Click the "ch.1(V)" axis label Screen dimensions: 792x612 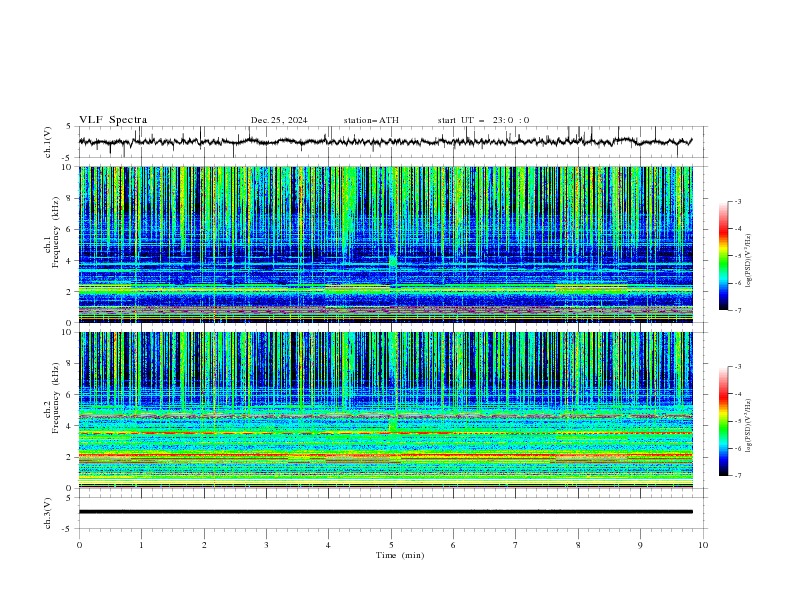pyautogui.click(x=48, y=142)
